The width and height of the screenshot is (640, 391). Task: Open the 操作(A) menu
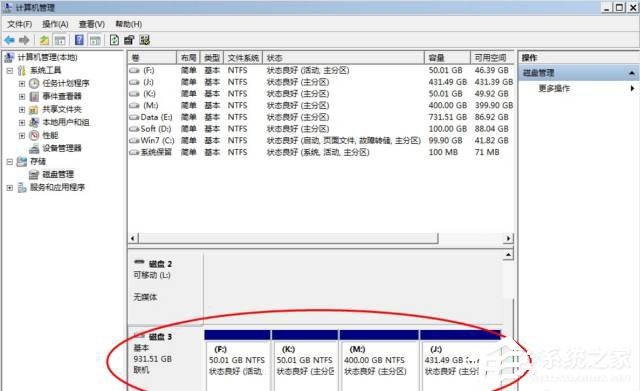(x=55, y=24)
